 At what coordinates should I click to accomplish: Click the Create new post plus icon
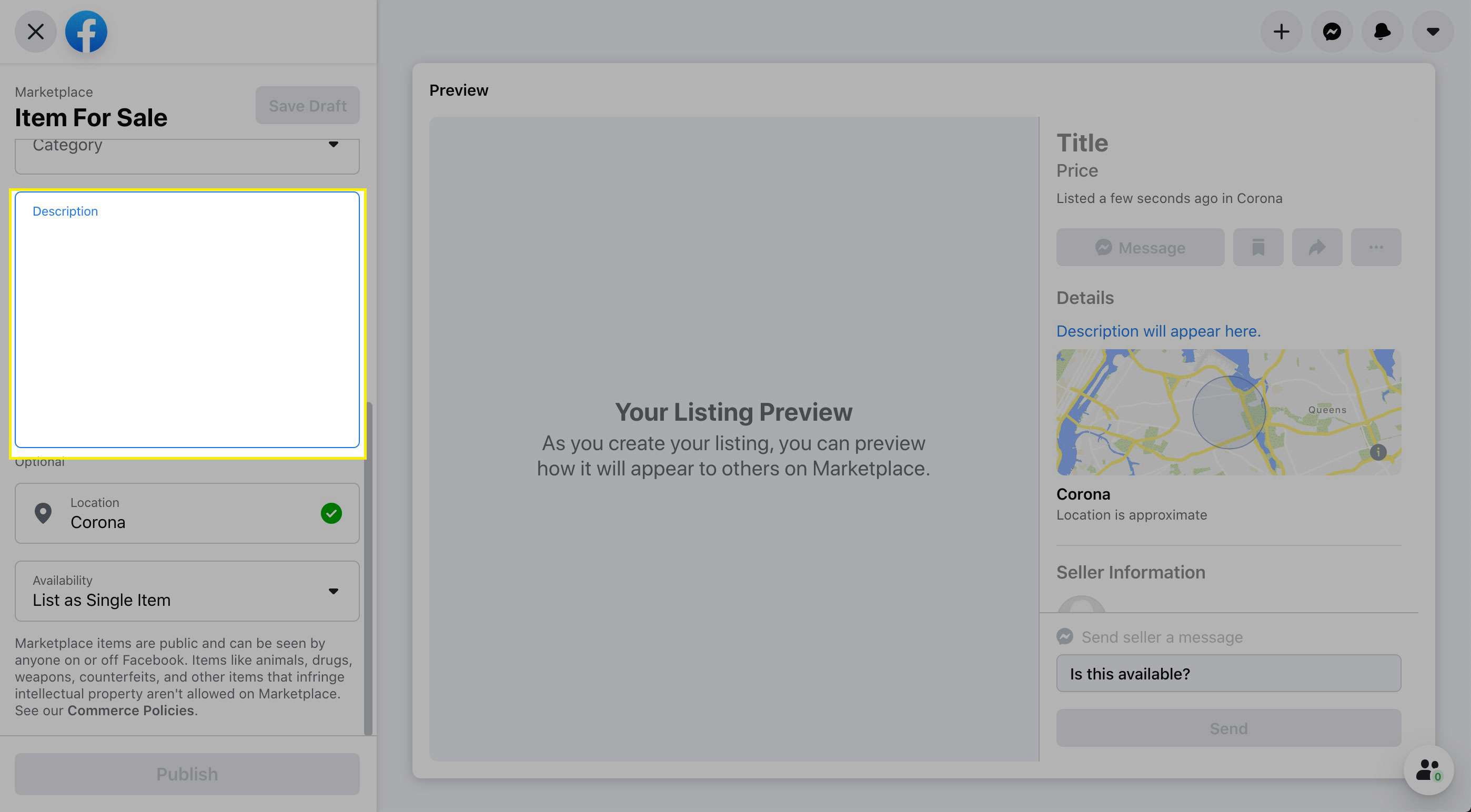point(1281,31)
